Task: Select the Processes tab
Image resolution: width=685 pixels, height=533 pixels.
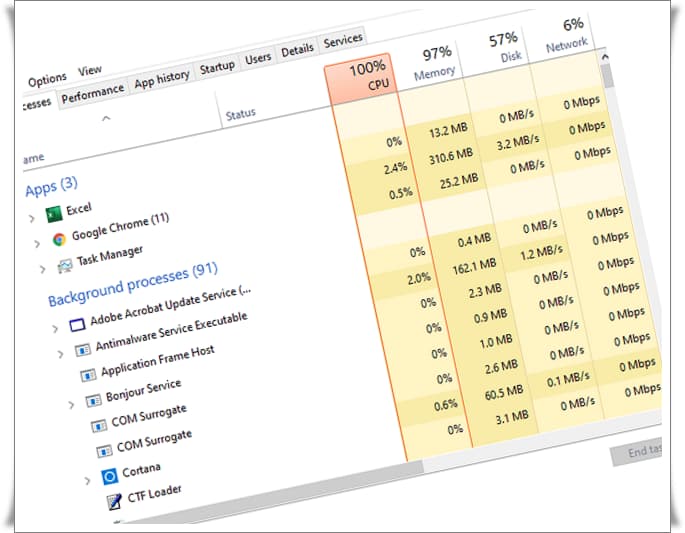Action: coord(38,103)
